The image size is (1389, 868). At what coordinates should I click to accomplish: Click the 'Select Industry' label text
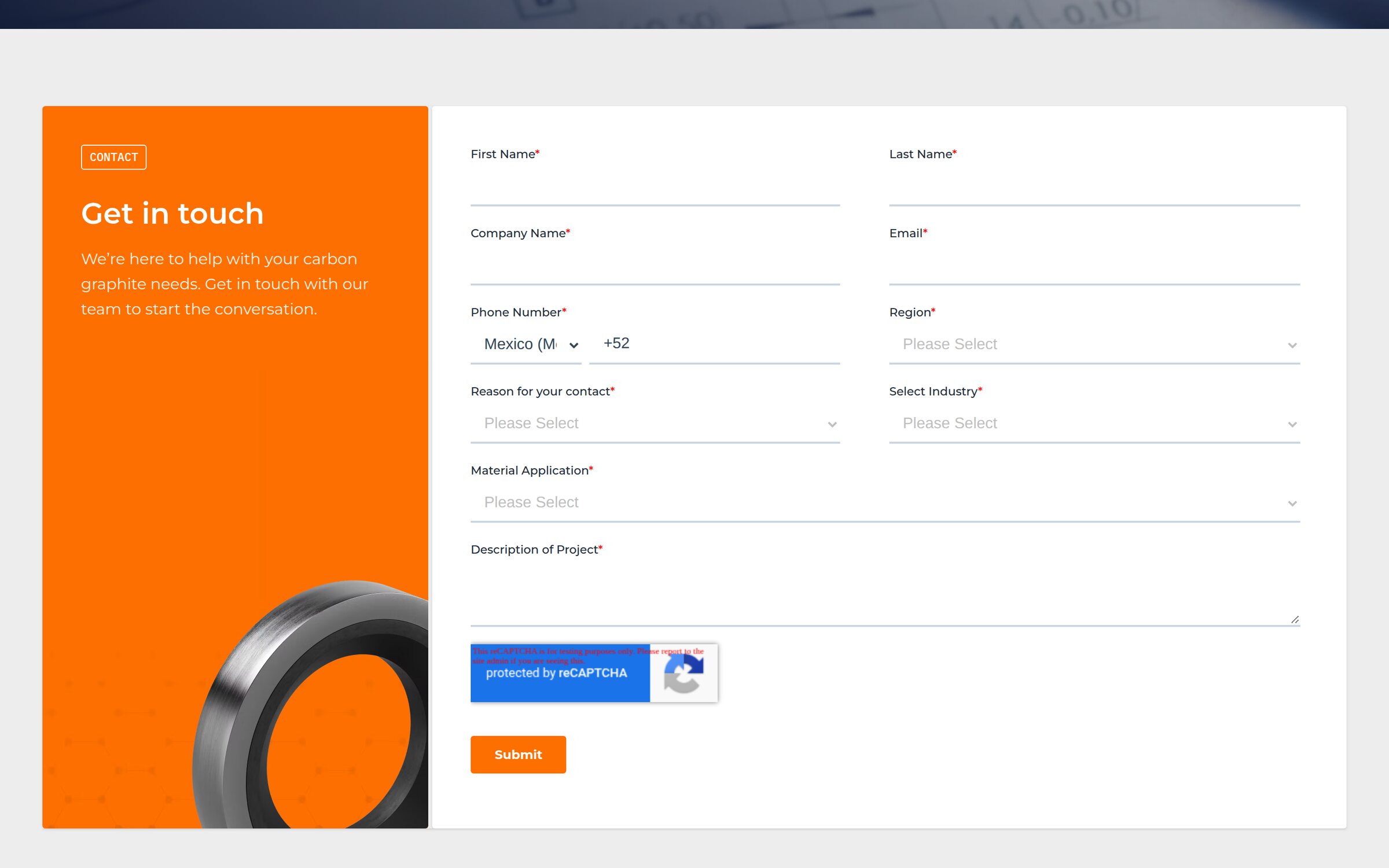pyautogui.click(x=935, y=392)
